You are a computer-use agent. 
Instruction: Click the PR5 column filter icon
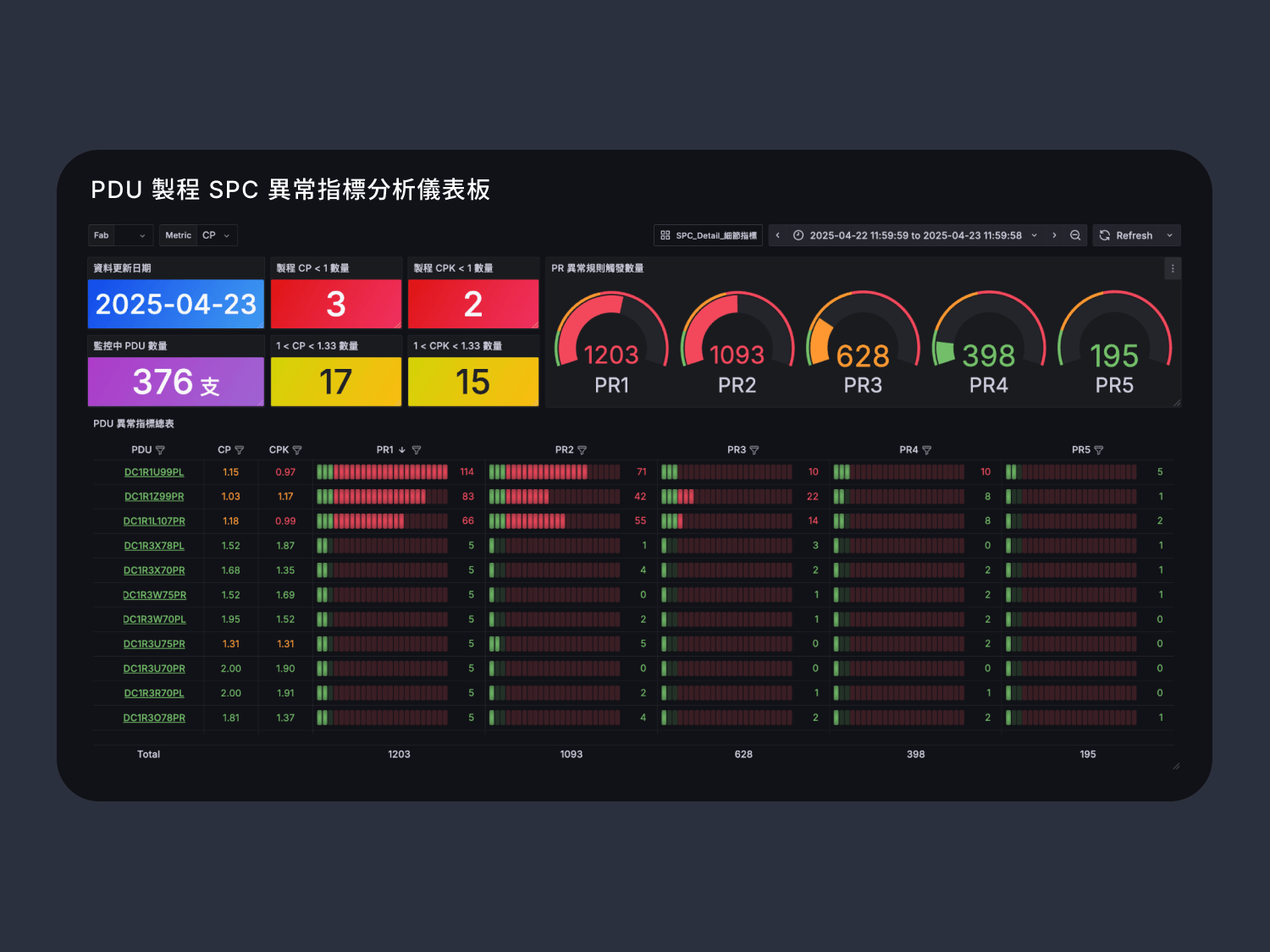(x=1099, y=450)
